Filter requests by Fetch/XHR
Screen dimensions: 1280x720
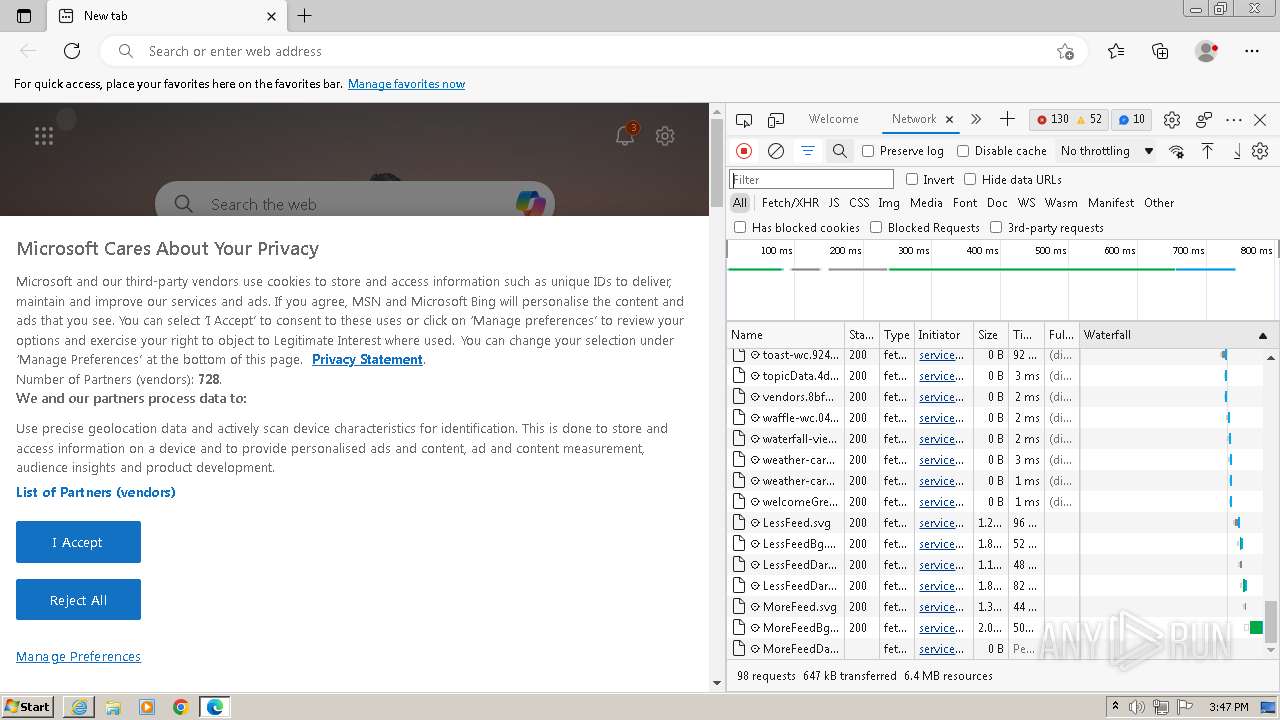click(x=790, y=203)
